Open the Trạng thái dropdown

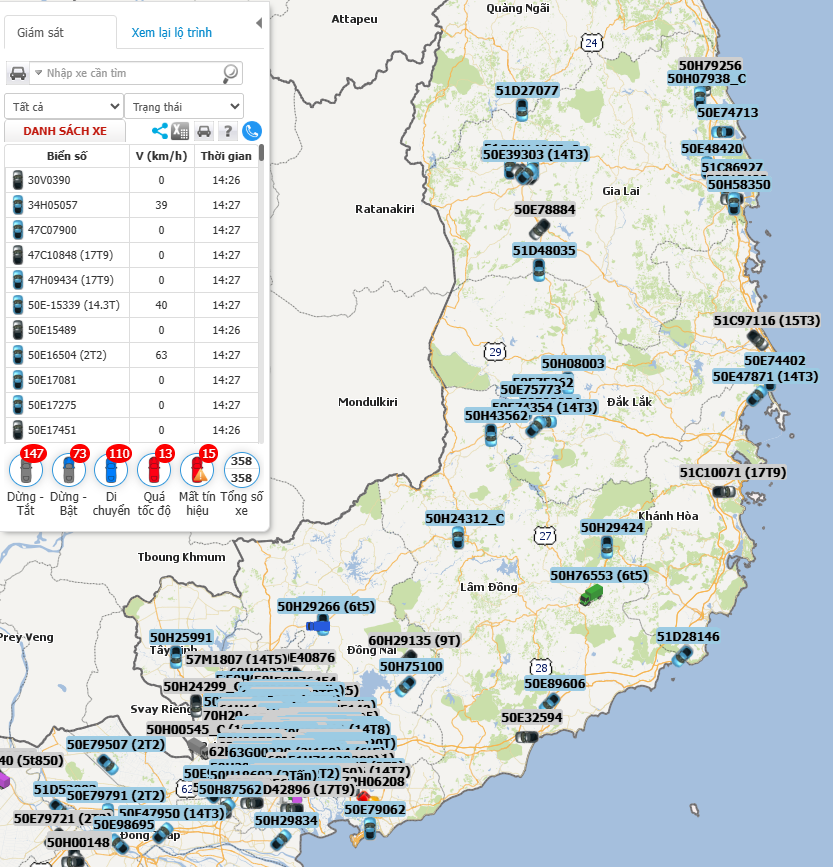[x=184, y=106]
